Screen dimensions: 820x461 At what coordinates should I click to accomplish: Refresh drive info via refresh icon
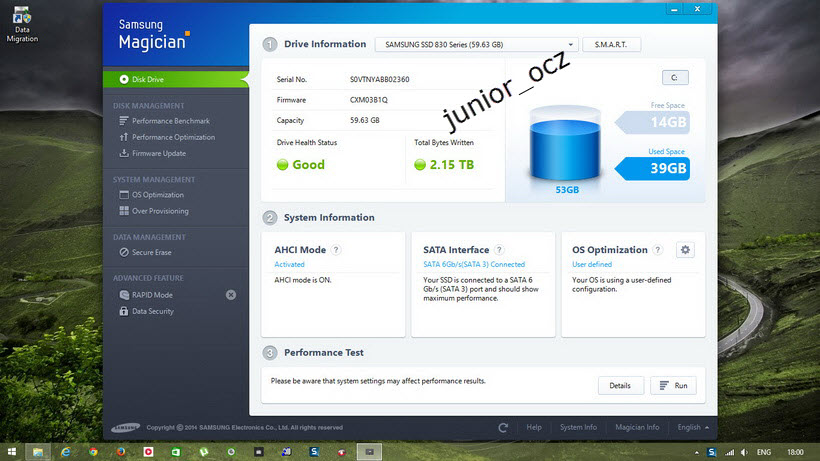pos(503,428)
